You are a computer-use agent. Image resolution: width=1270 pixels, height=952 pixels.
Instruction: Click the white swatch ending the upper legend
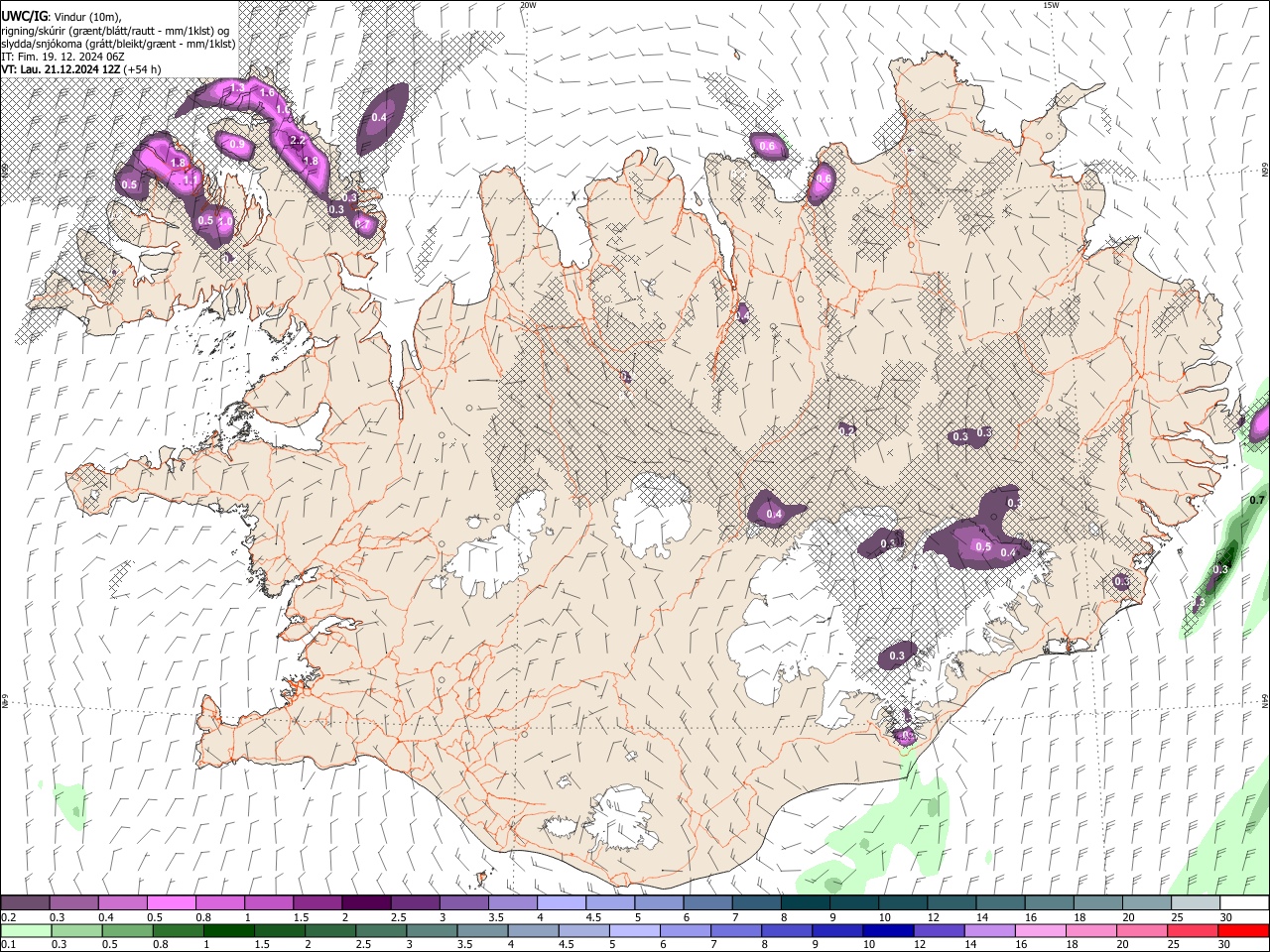click(1243, 902)
